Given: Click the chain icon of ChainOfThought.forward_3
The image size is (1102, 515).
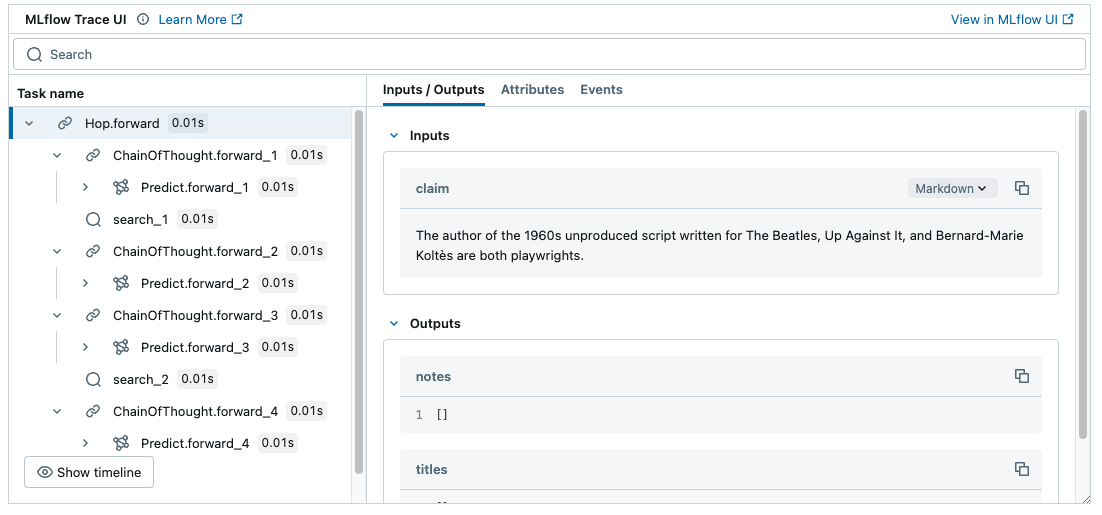Looking at the screenshot, I should tap(93, 315).
